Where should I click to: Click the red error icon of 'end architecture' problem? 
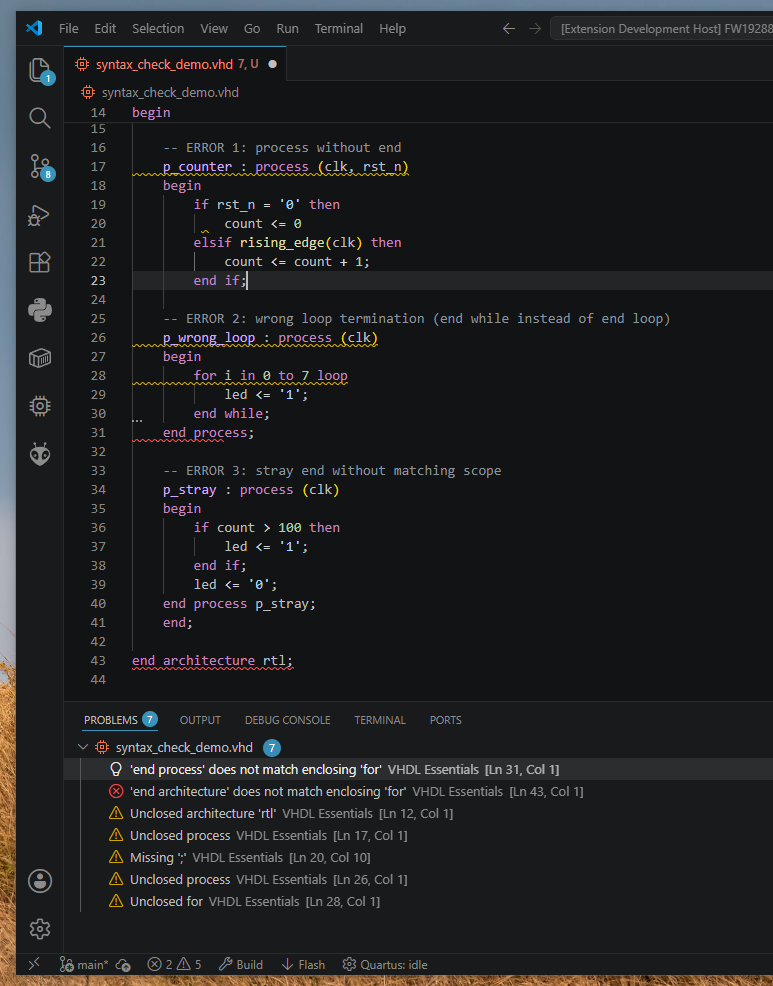[116, 791]
